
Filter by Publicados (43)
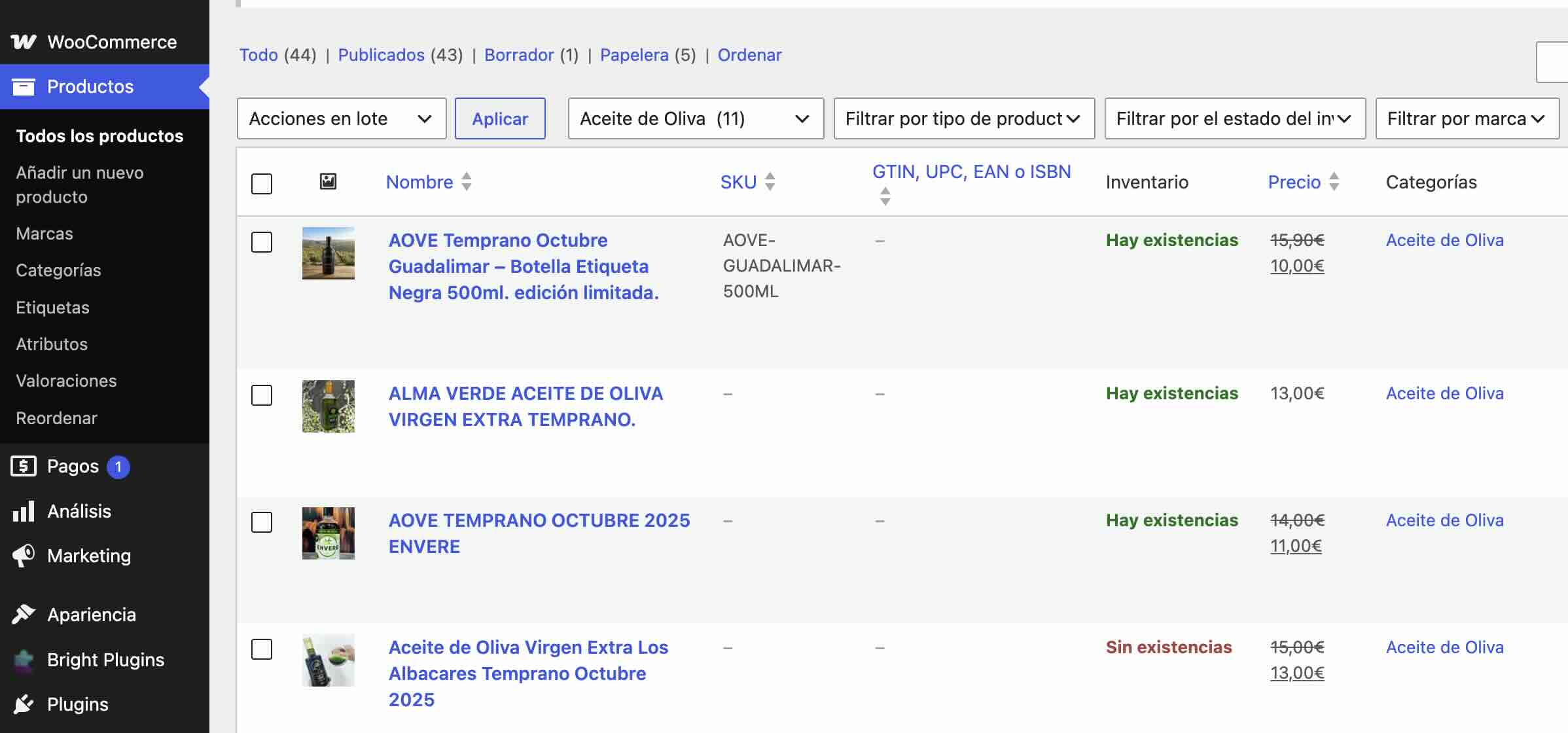point(401,55)
